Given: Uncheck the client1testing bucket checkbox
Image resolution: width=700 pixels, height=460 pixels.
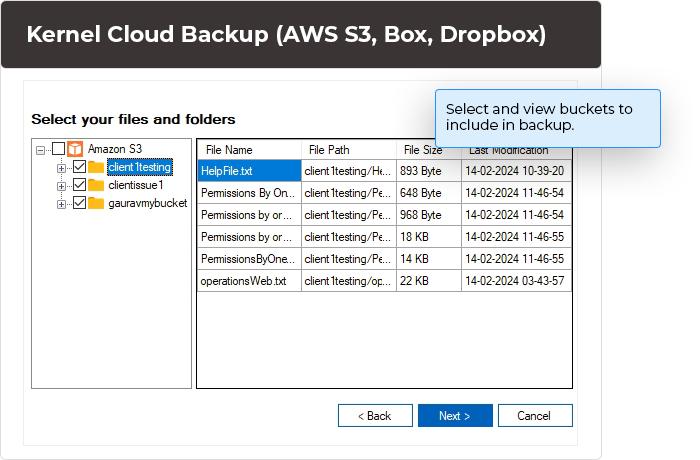Looking at the screenshot, I should [79, 167].
